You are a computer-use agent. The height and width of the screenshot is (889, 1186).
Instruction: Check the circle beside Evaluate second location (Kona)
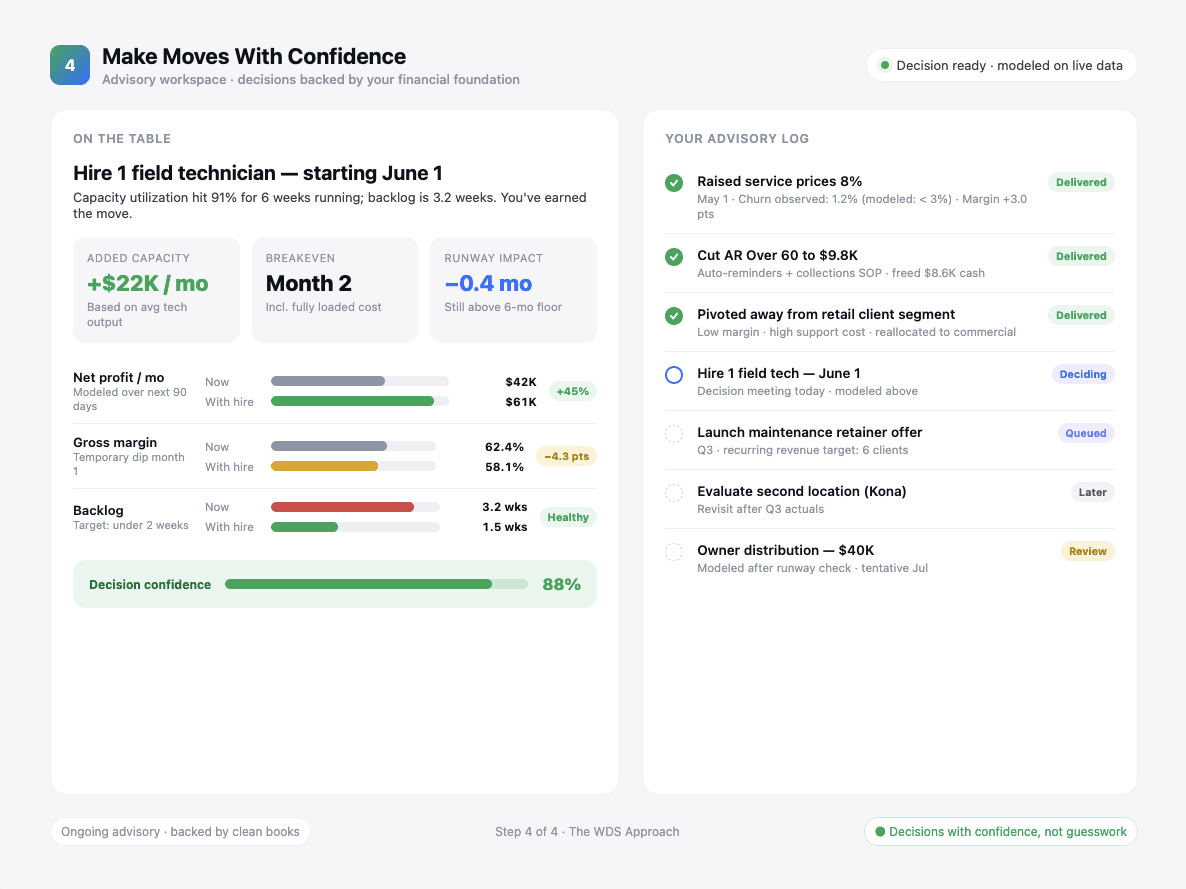coord(673,492)
